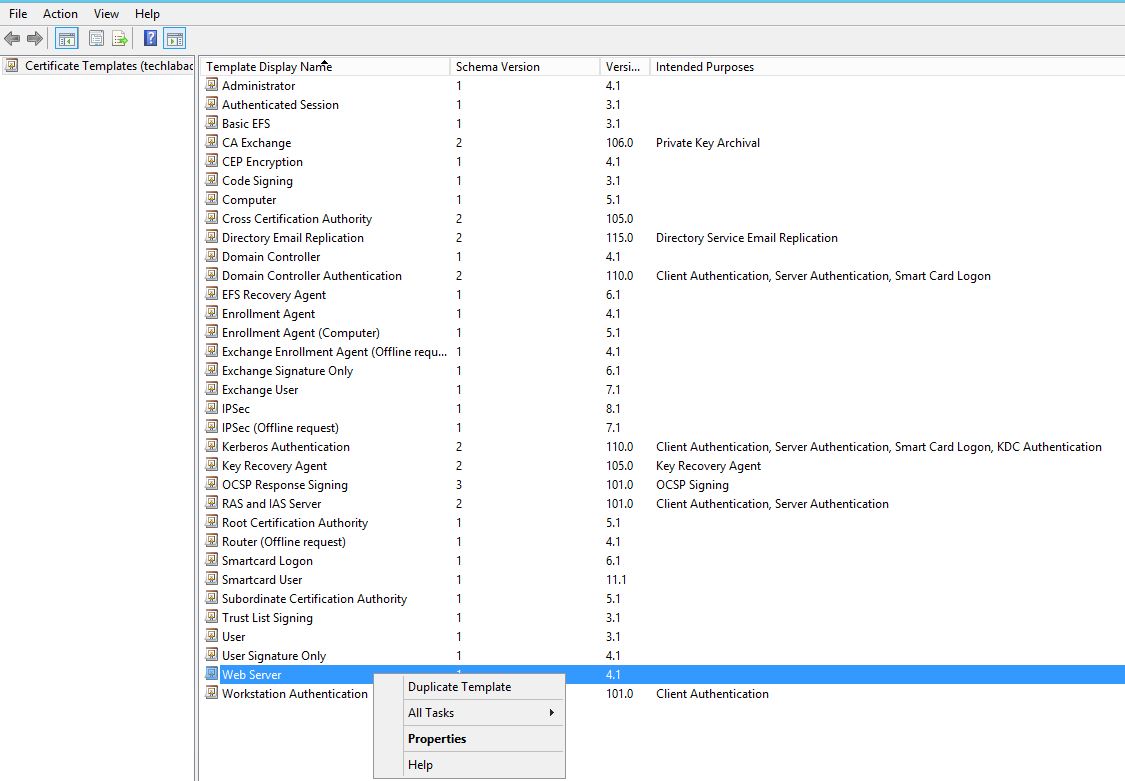Select the Smartcard User row
The width and height of the screenshot is (1125, 781).
[662, 579]
